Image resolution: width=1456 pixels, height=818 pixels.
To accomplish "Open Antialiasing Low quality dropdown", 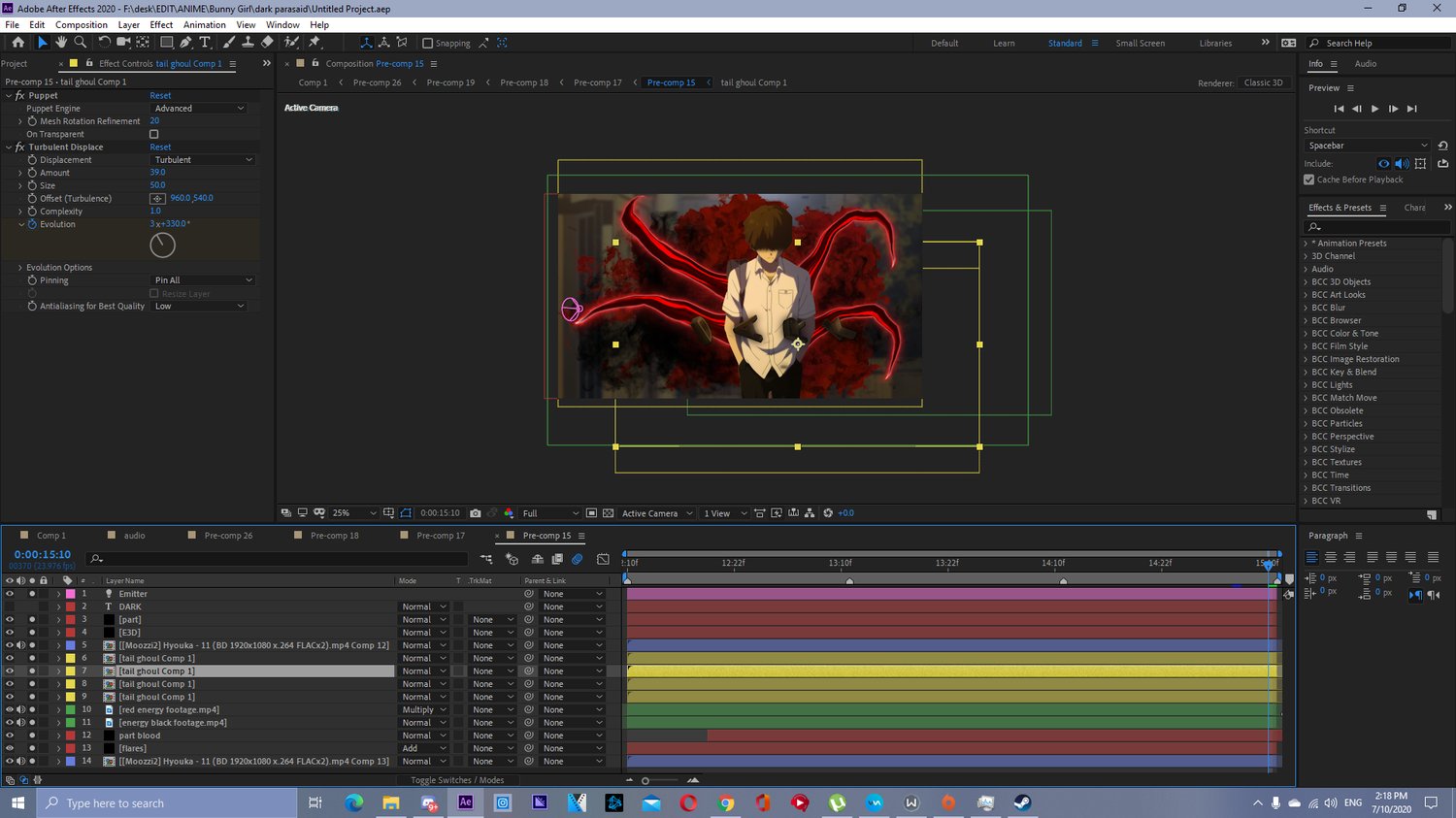I will pos(200,306).
